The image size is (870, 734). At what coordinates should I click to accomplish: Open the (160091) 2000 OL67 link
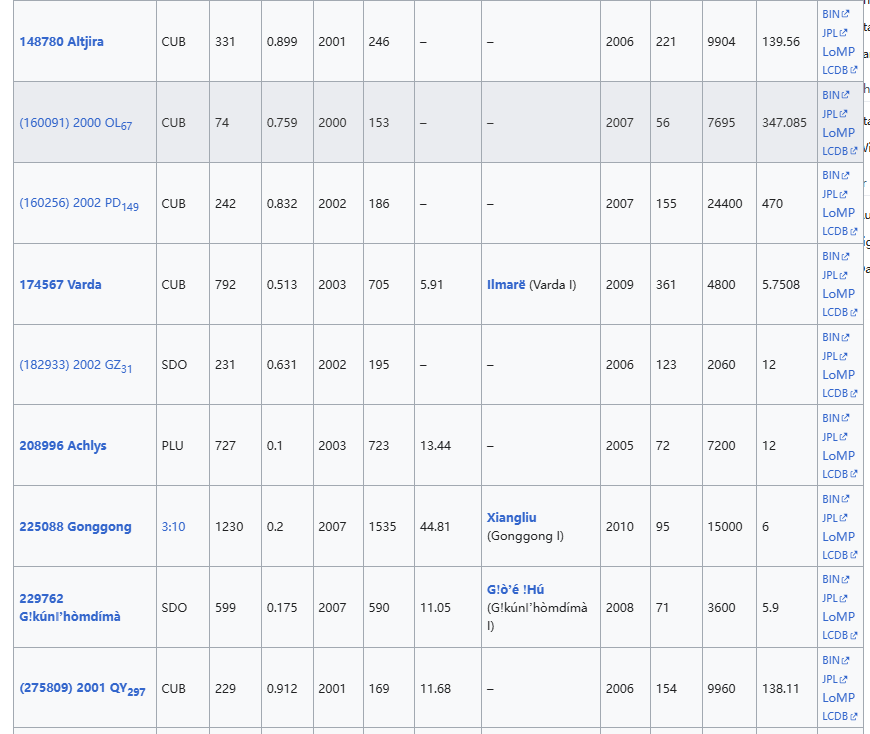(75, 123)
